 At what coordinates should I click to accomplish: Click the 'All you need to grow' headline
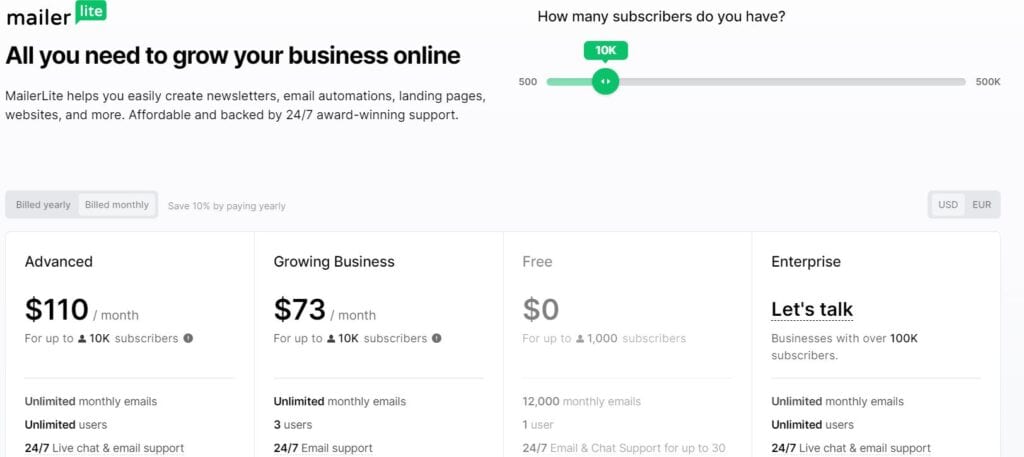tap(232, 55)
